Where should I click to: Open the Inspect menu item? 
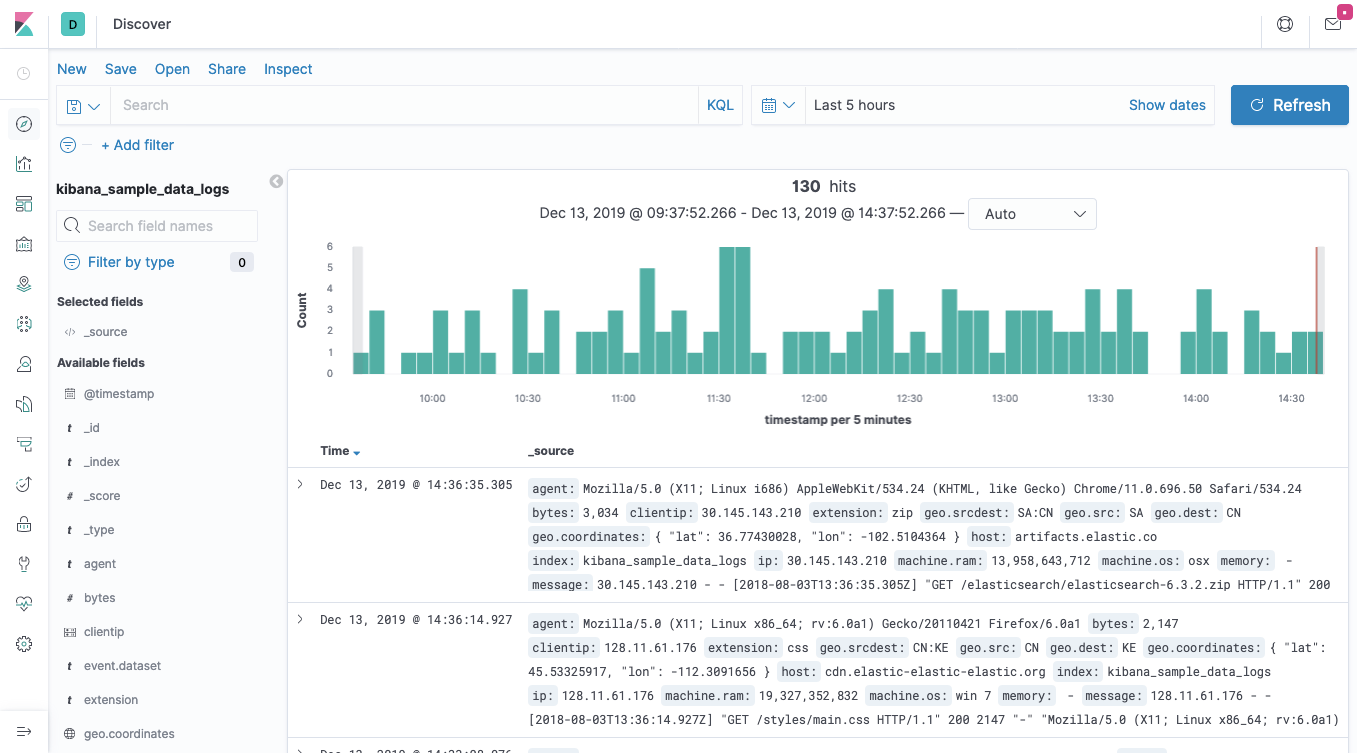pyautogui.click(x=288, y=69)
